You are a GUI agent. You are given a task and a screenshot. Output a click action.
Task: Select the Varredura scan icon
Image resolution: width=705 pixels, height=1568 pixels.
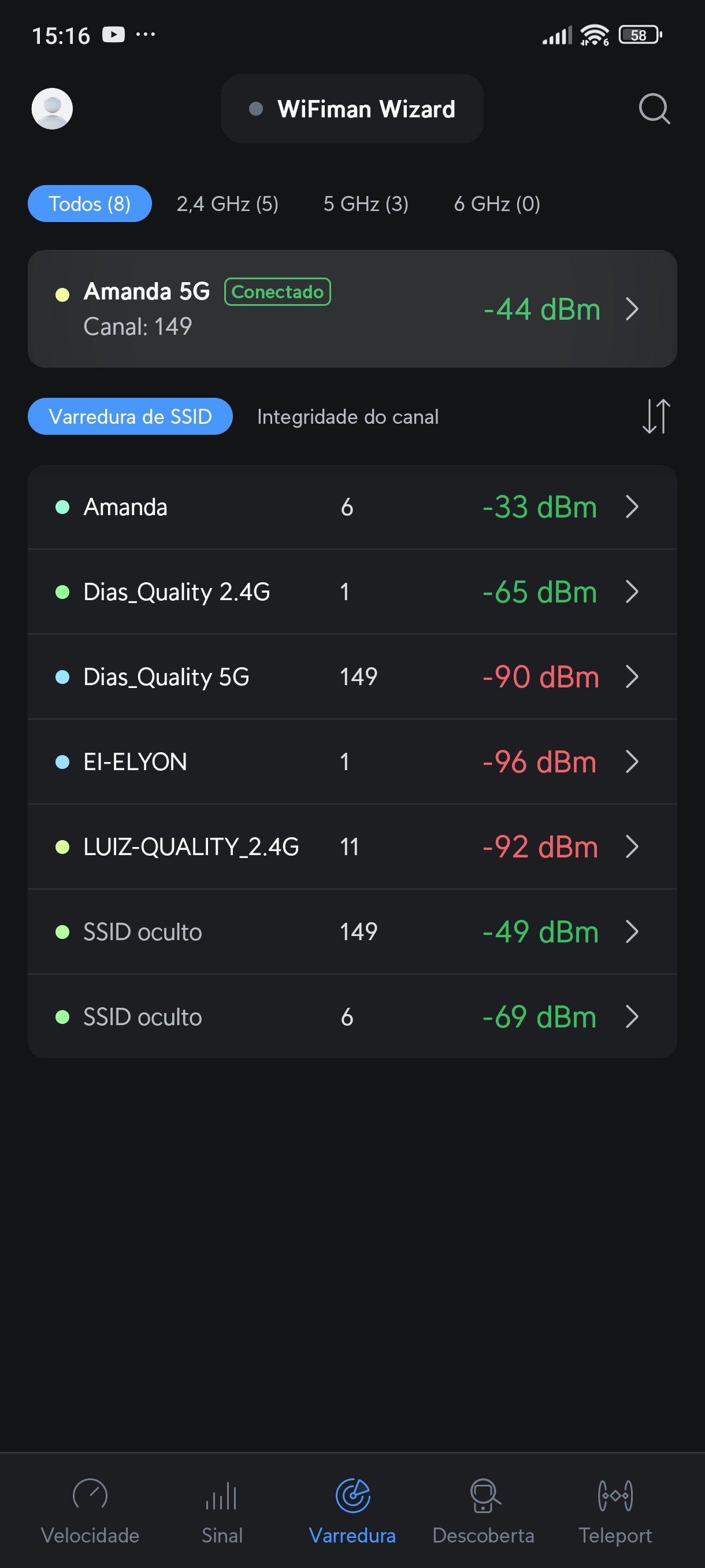coord(353,1495)
